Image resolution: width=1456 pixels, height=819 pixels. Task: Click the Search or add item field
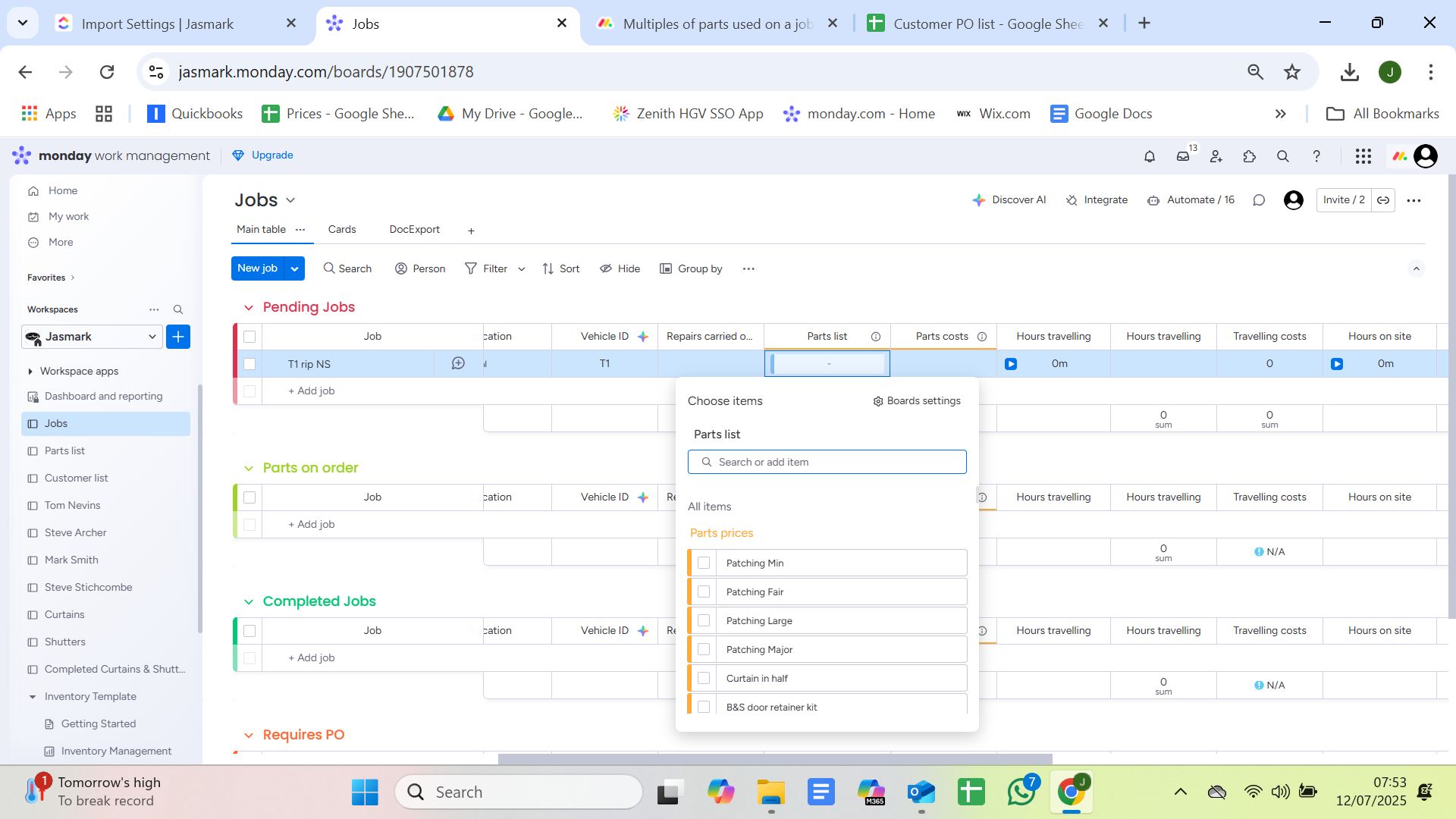tap(827, 462)
